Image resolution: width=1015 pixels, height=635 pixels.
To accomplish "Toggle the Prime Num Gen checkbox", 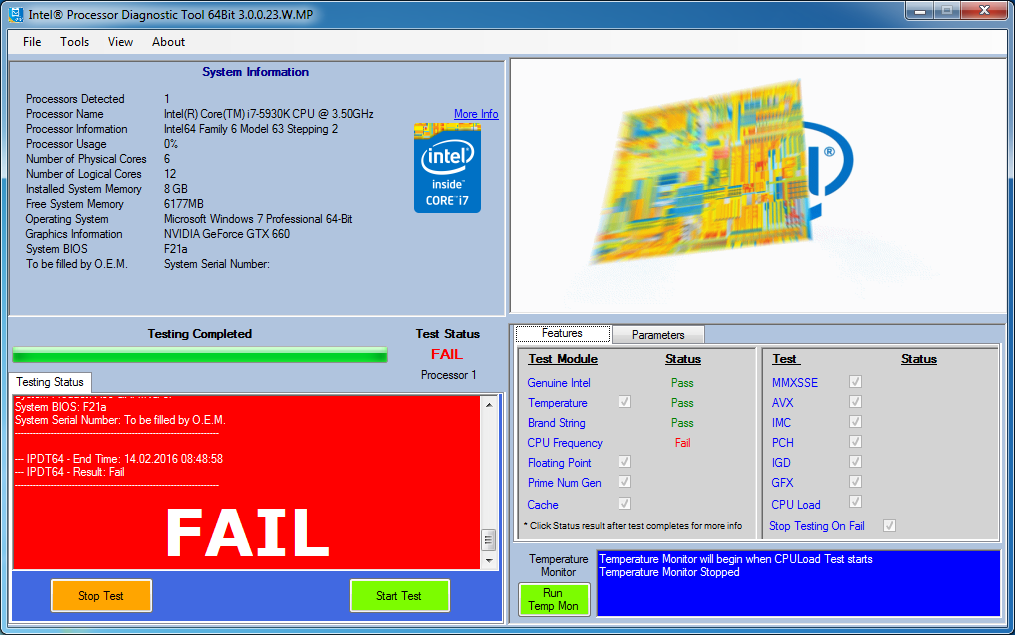I will [625, 482].
